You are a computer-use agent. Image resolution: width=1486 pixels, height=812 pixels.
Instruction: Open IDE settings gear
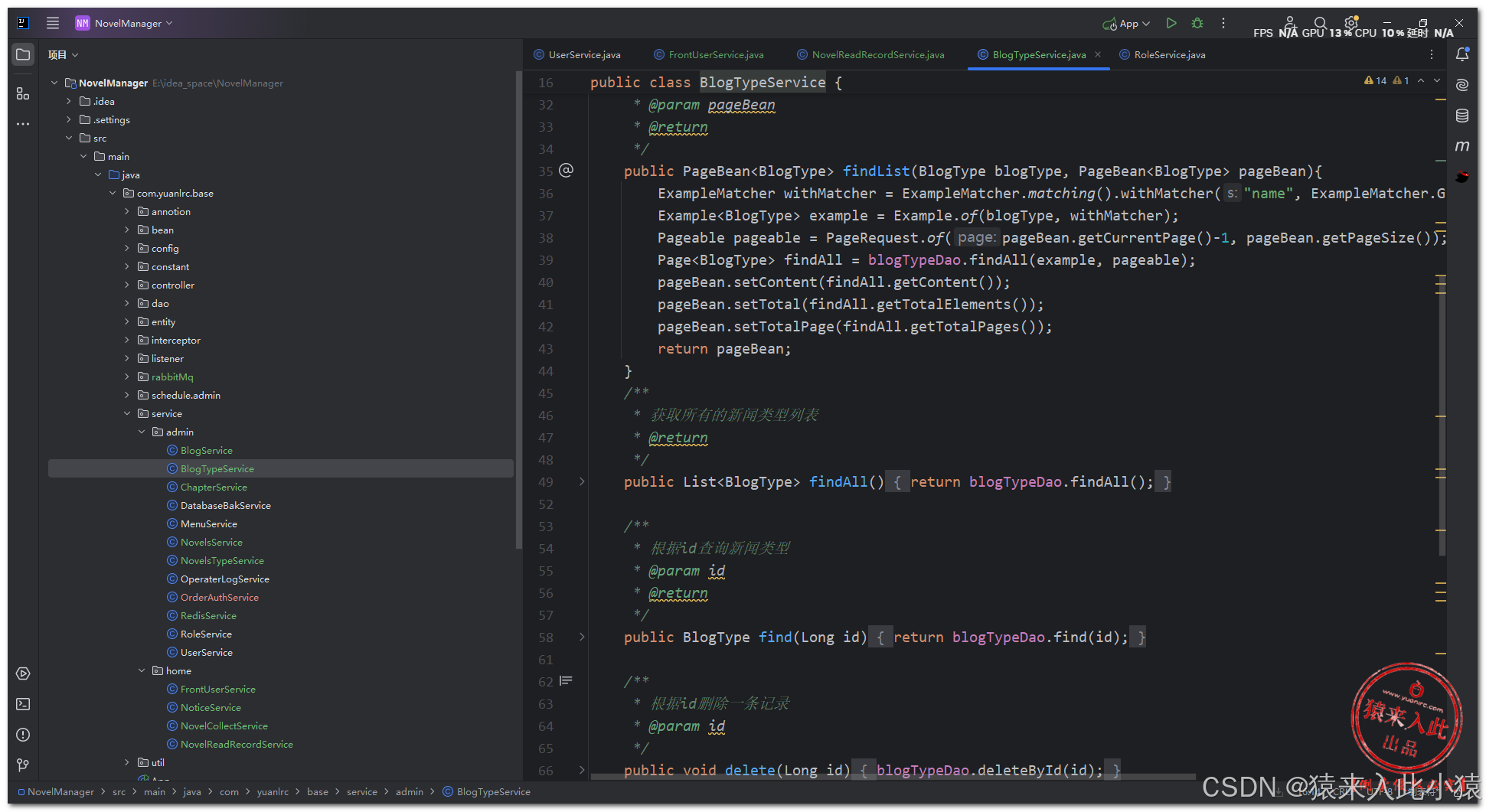pyautogui.click(x=1351, y=23)
